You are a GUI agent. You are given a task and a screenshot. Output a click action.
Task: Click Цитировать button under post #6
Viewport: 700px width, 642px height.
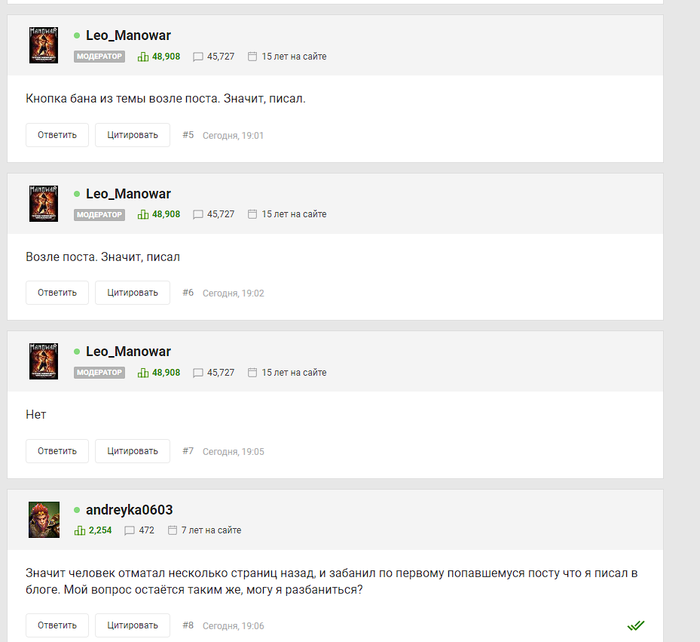coord(133,293)
